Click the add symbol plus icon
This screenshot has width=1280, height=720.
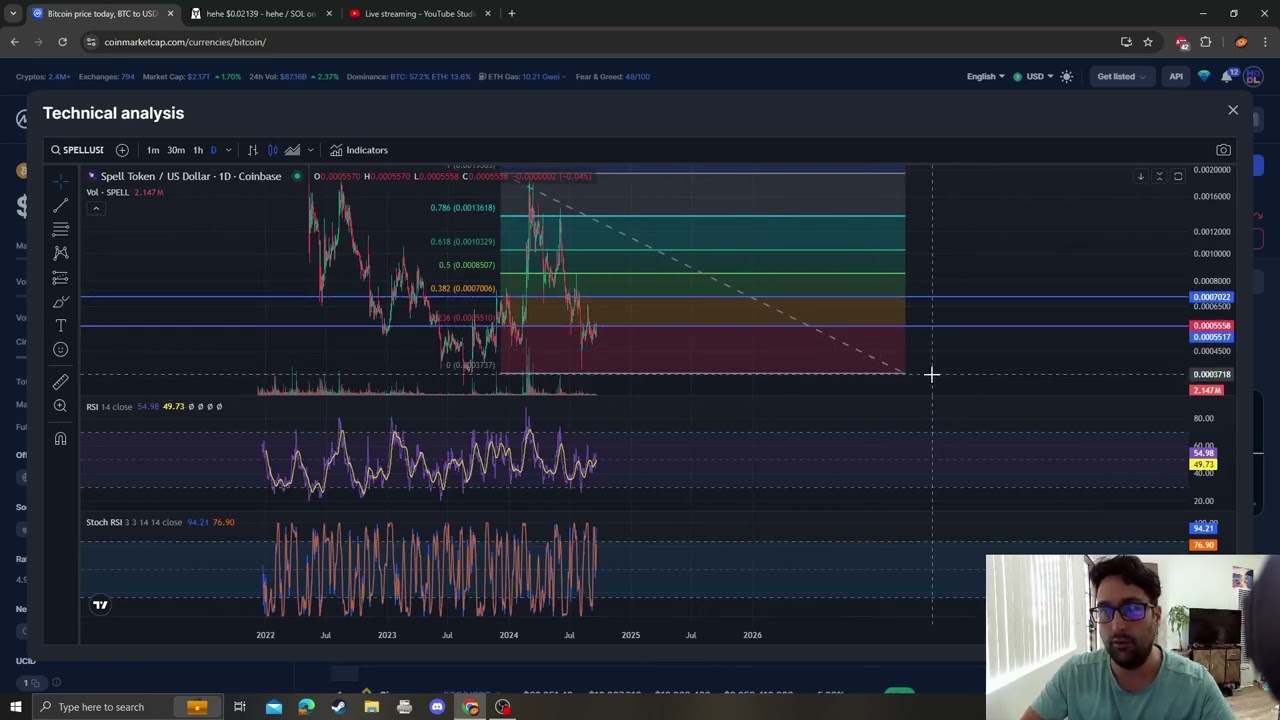[x=122, y=150]
